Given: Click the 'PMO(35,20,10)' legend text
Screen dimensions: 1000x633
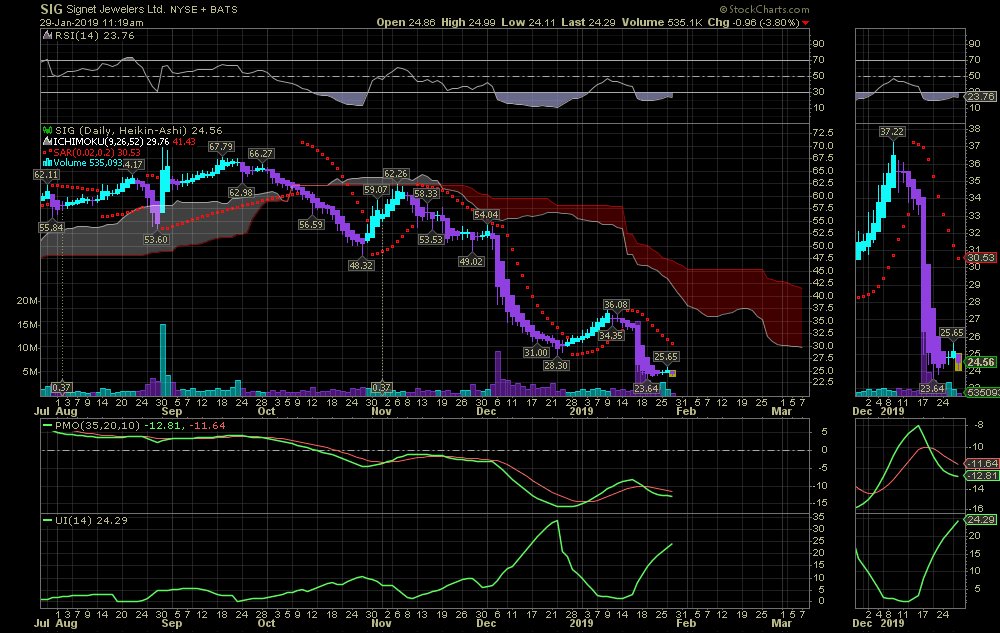Looking at the screenshot, I should (x=97, y=425).
